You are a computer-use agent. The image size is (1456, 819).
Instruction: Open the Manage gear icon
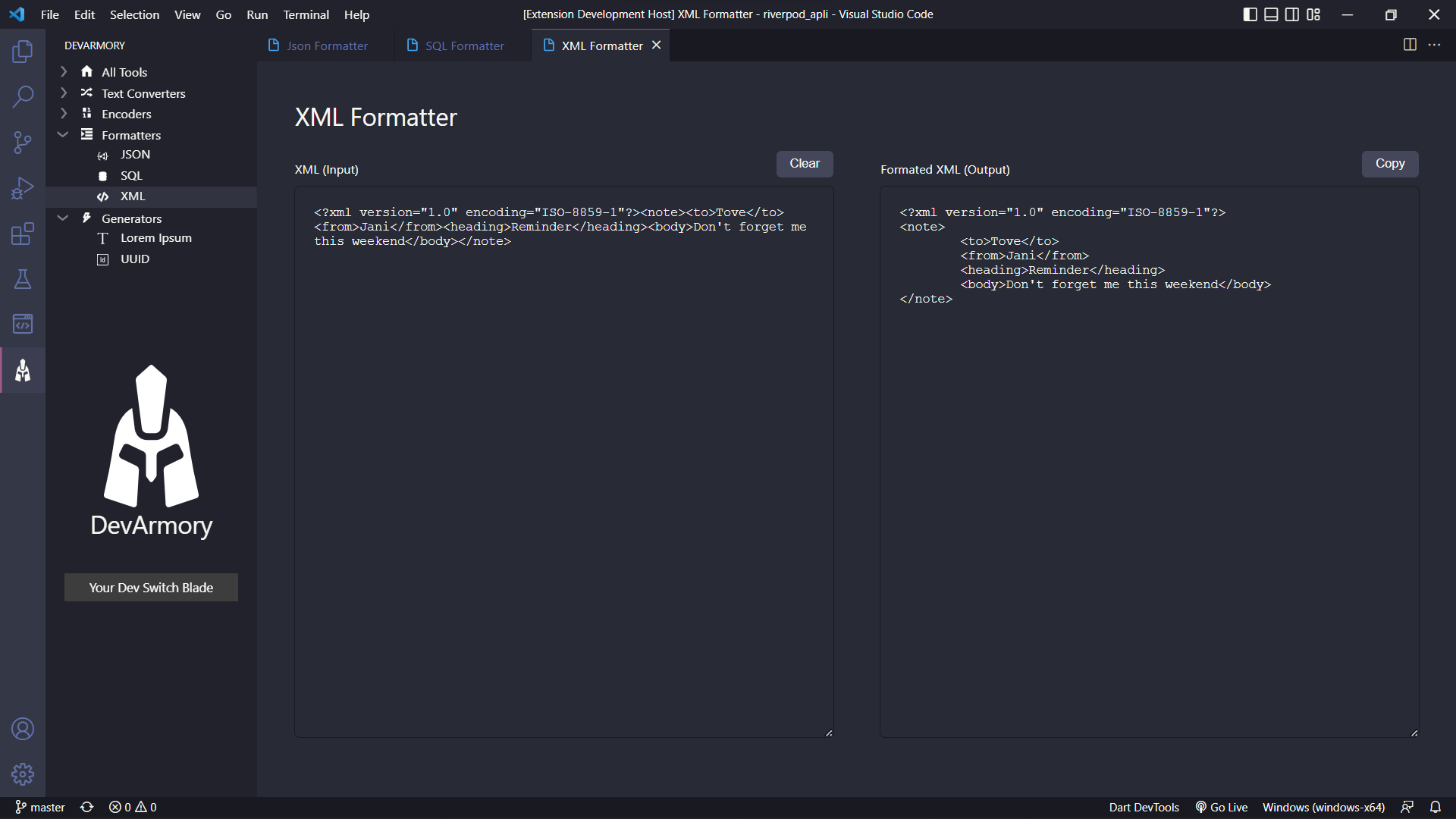tap(23, 774)
